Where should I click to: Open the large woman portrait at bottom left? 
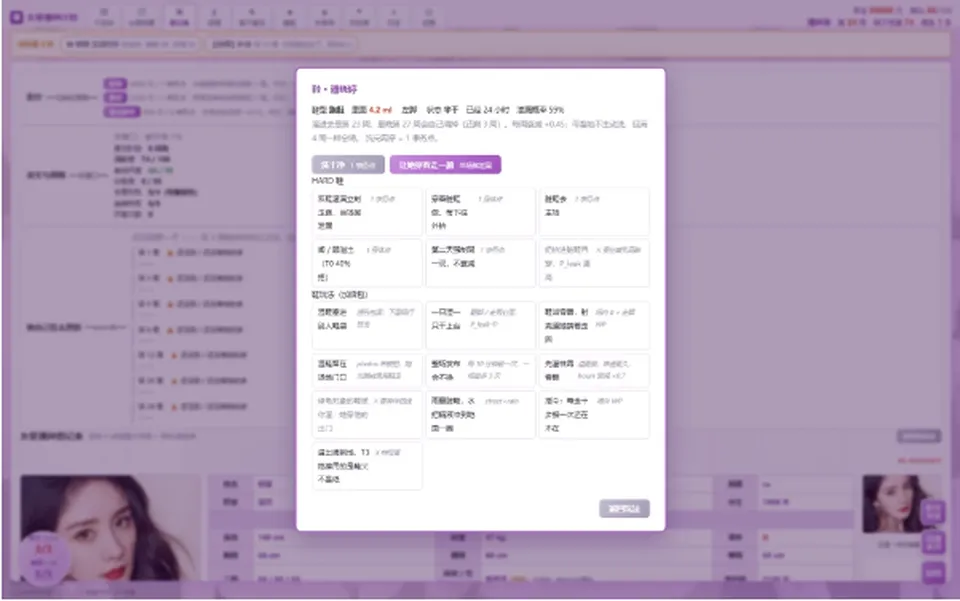110,528
